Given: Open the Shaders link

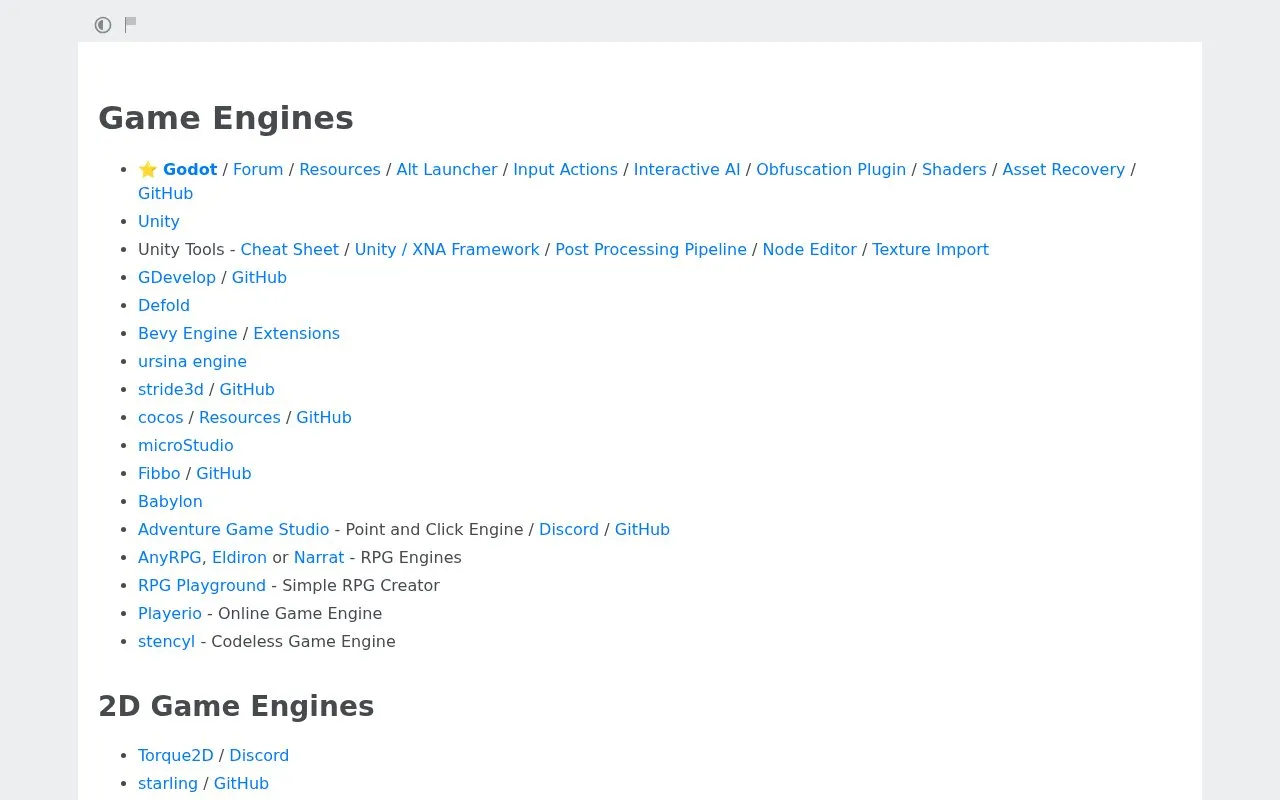Looking at the screenshot, I should click(954, 169).
